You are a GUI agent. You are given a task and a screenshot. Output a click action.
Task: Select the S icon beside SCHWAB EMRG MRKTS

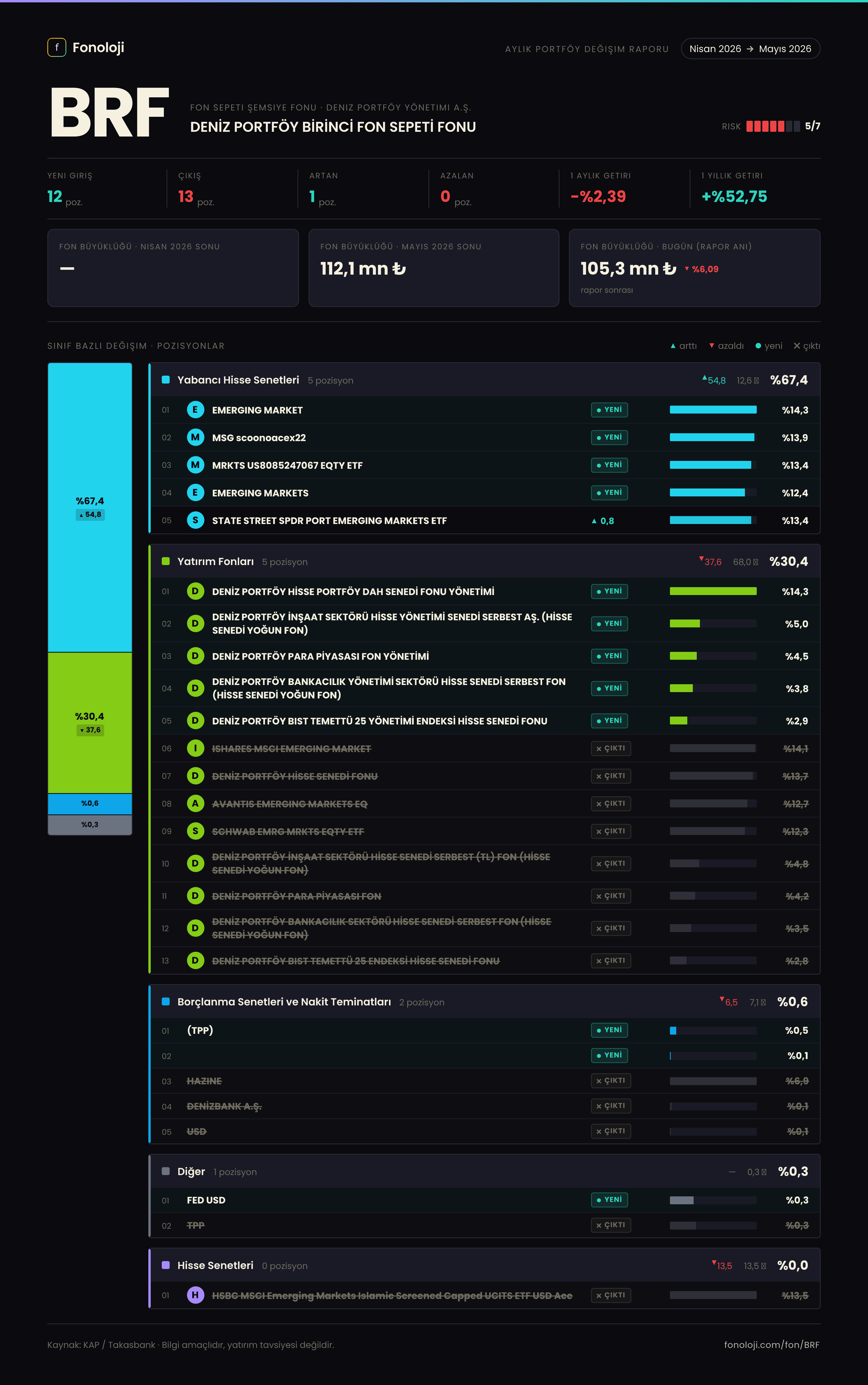tap(195, 831)
